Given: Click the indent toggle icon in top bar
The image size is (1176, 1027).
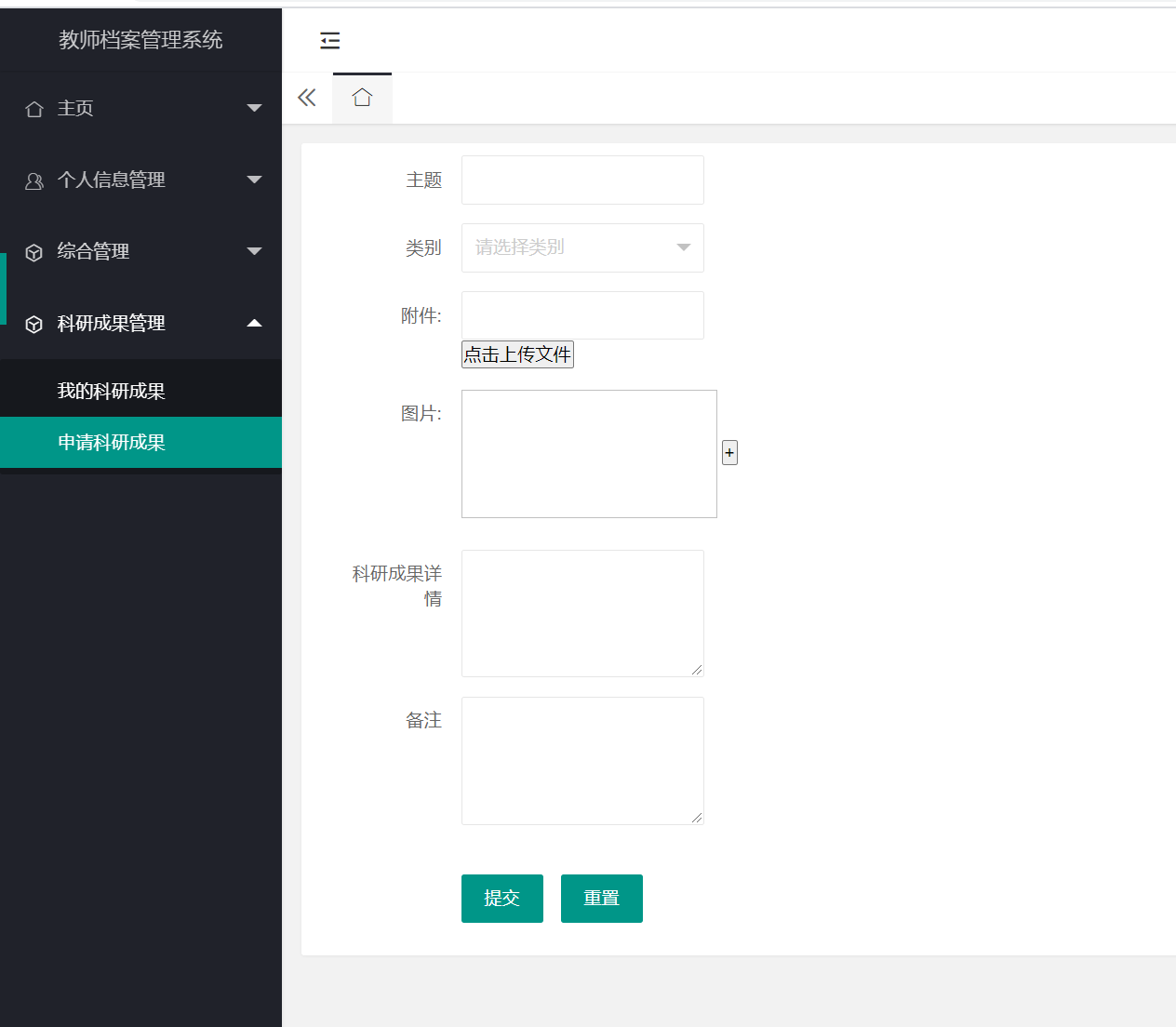Looking at the screenshot, I should pos(329,41).
